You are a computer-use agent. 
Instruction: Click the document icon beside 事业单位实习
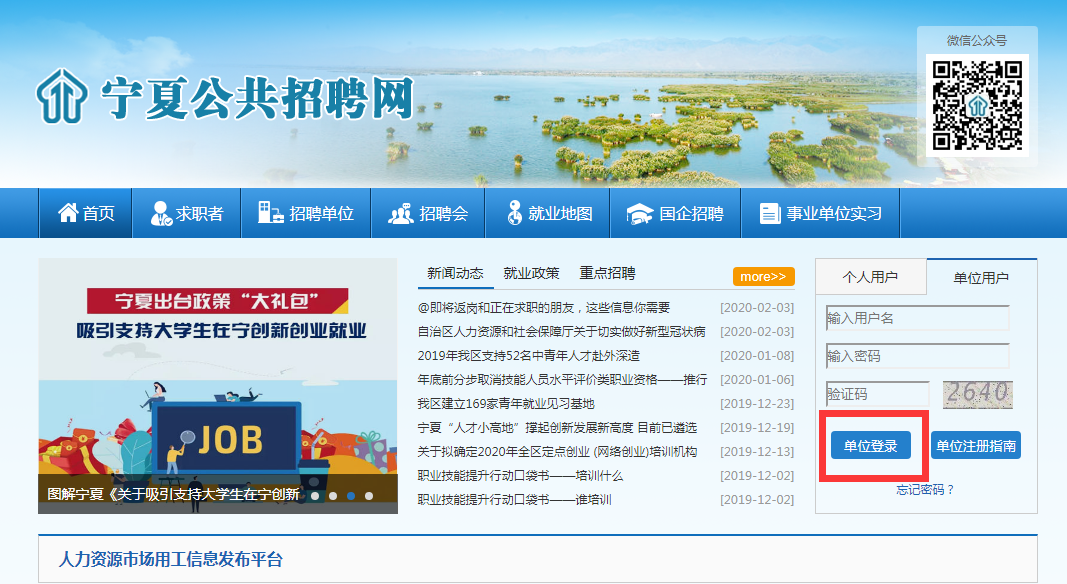tap(770, 214)
